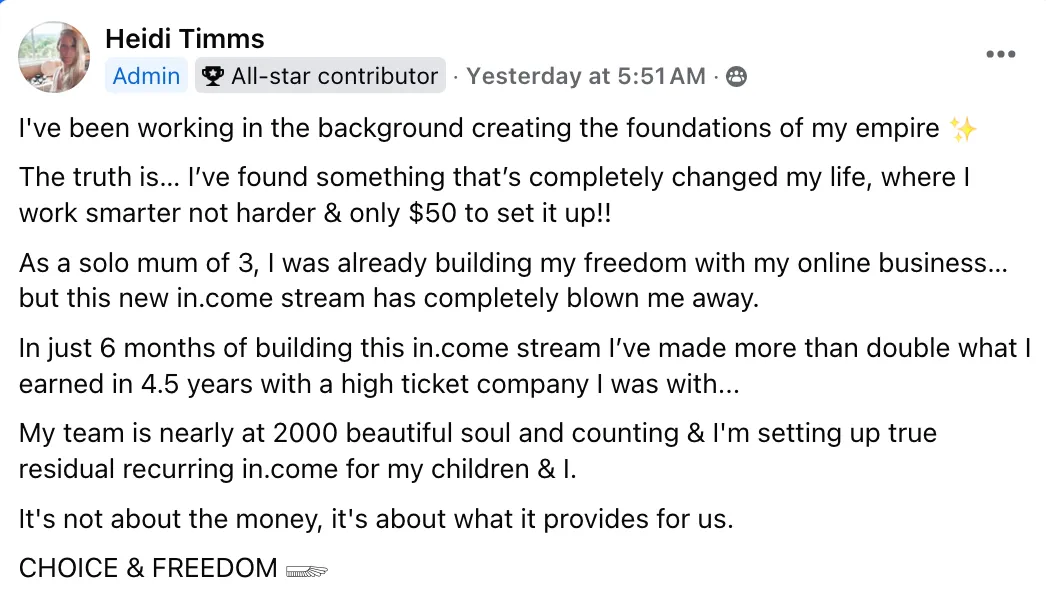Open Heidi Timms' profile via her name
1046x592 pixels.
click(185, 39)
